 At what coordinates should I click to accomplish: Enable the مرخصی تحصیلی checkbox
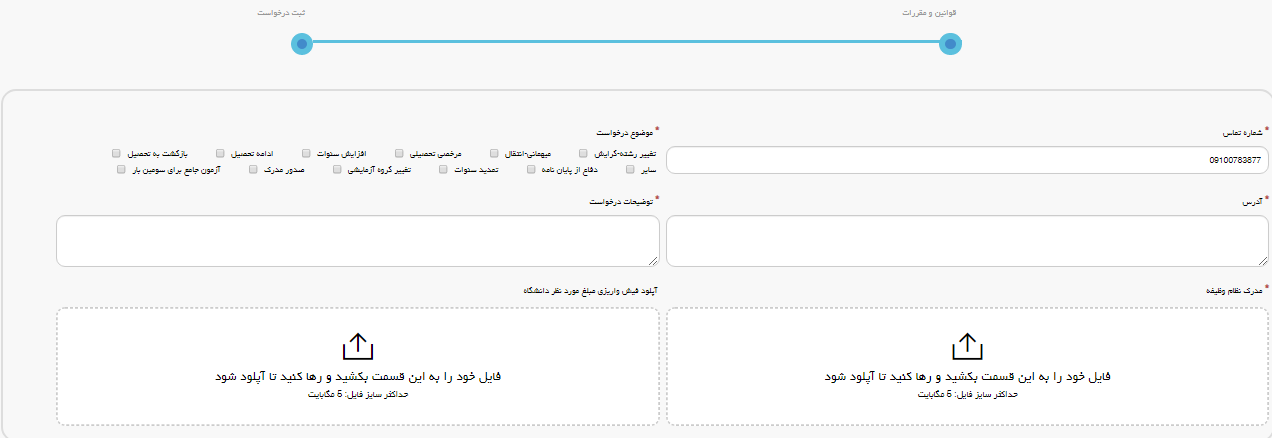(x=399, y=154)
